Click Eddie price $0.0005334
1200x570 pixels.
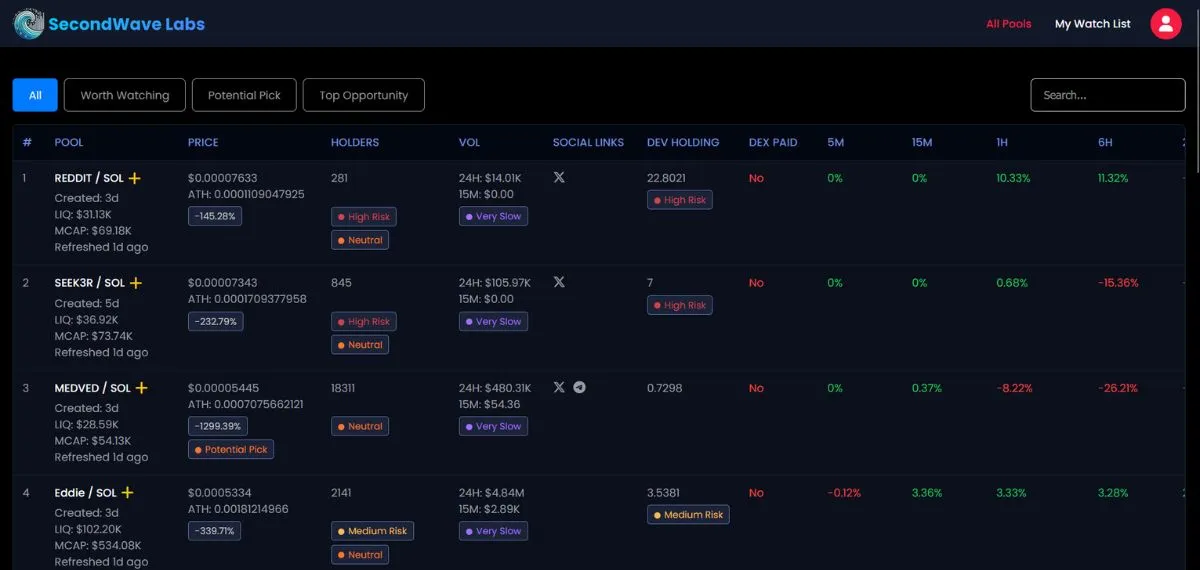point(220,493)
